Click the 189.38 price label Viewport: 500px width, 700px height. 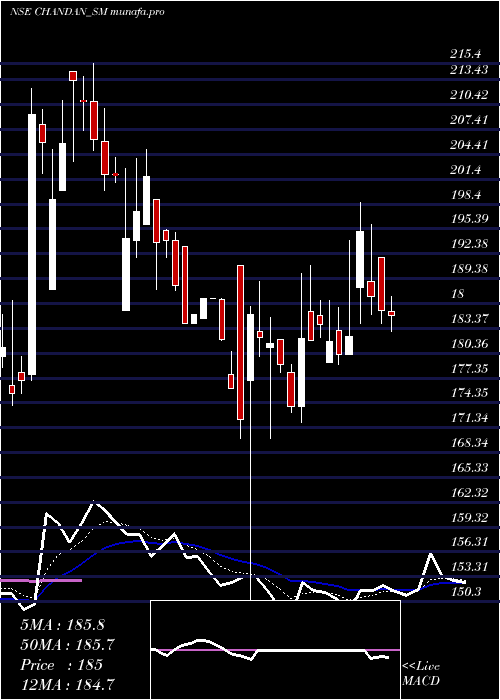point(469,269)
